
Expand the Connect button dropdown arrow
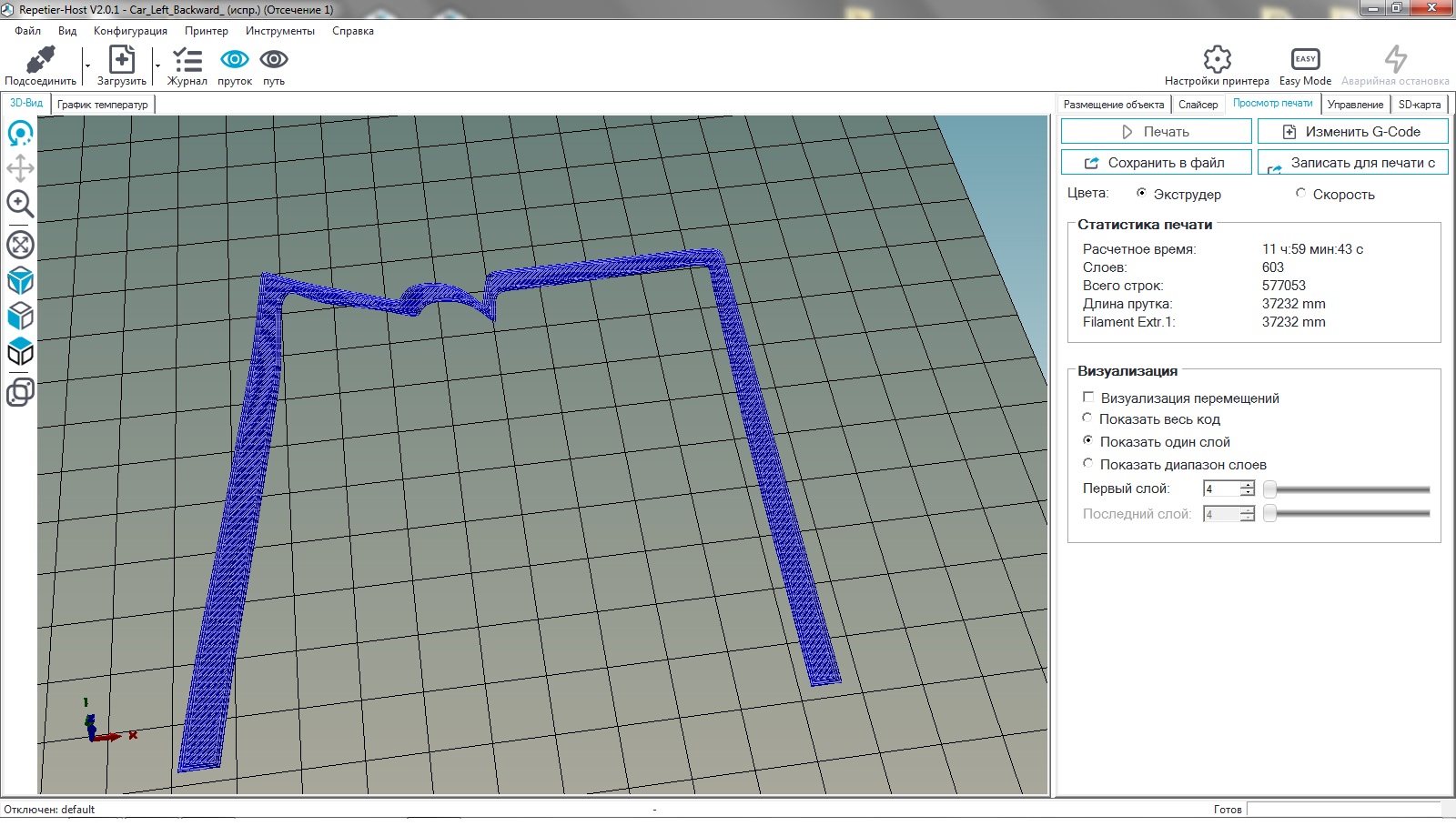coord(87,66)
